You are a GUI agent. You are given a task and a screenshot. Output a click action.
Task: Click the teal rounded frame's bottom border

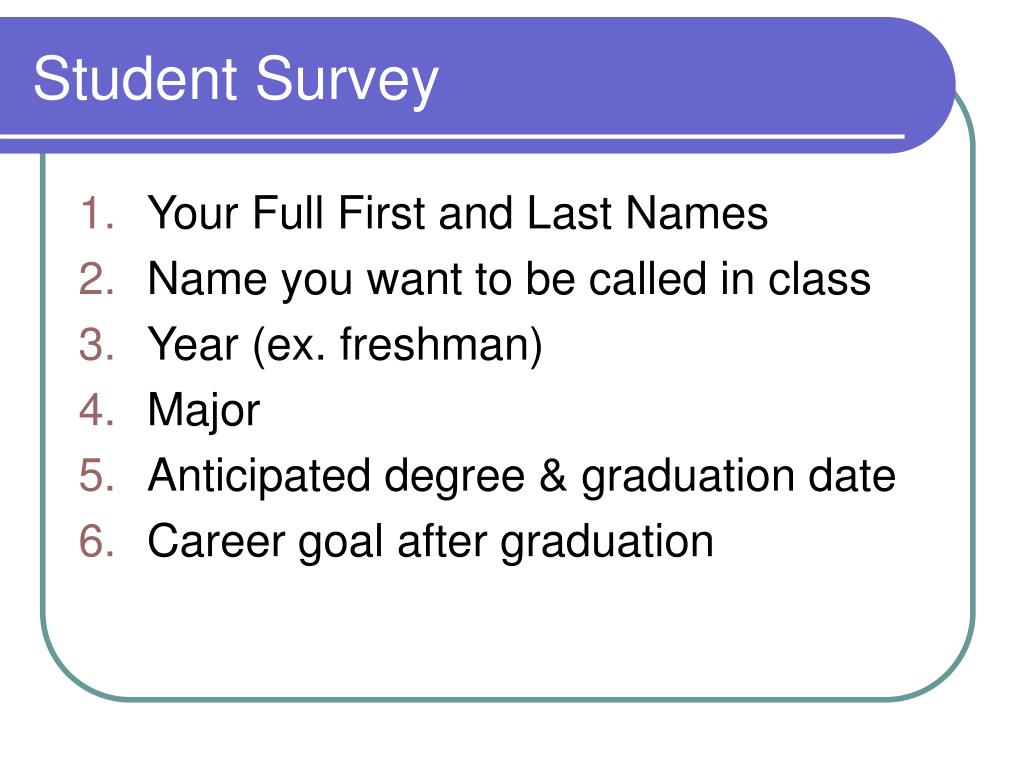(509, 699)
